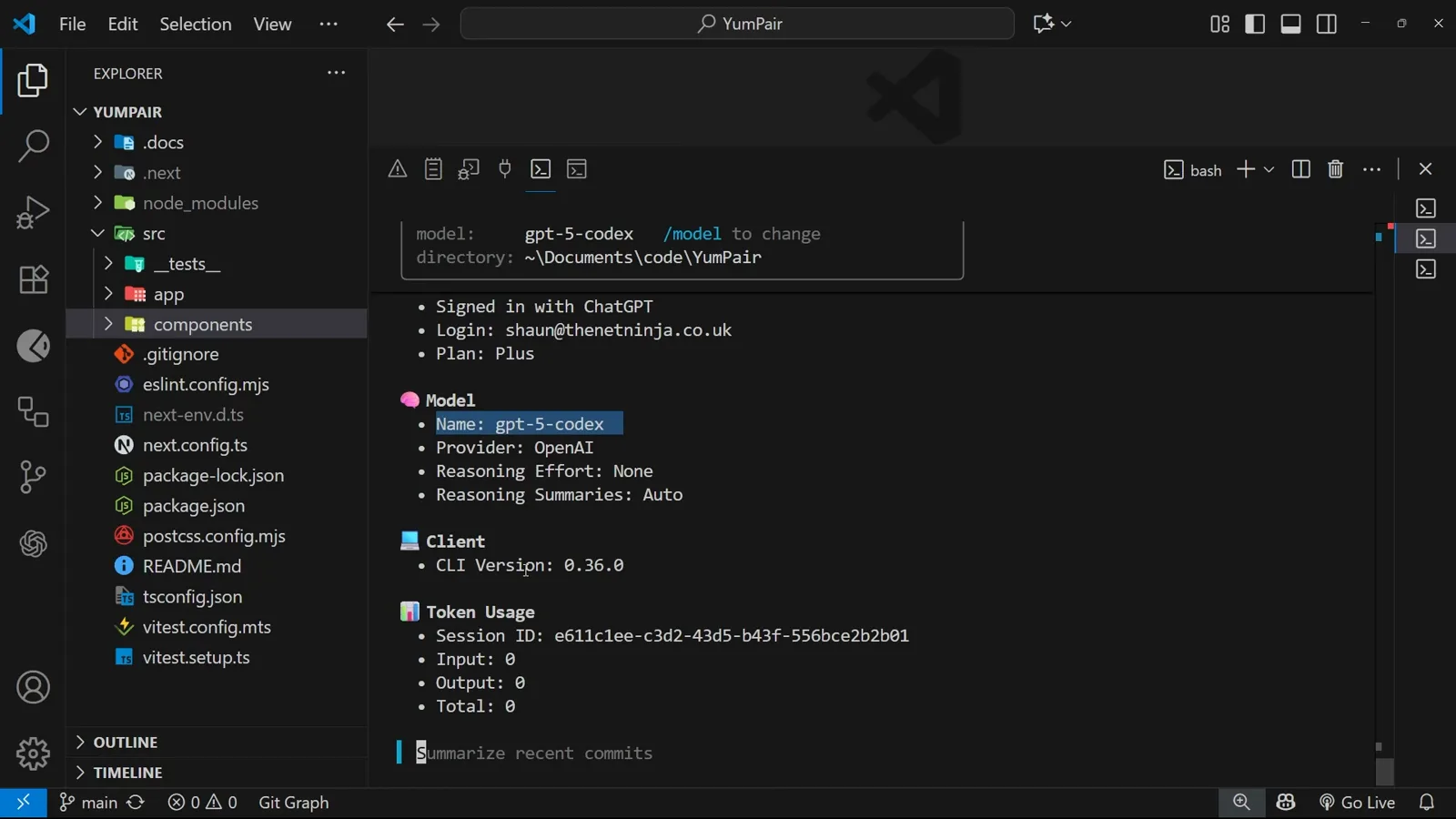
Task: Open the terminal launch profile dropdown arrow
Action: point(1269,169)
